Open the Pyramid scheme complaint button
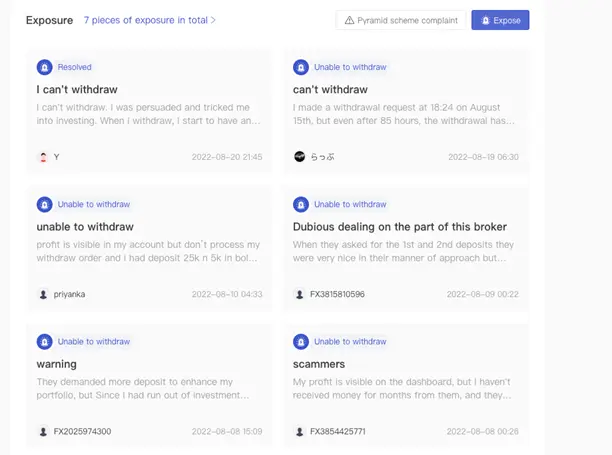Viewport: 612px width, 455px height. [x=401, y=20]
